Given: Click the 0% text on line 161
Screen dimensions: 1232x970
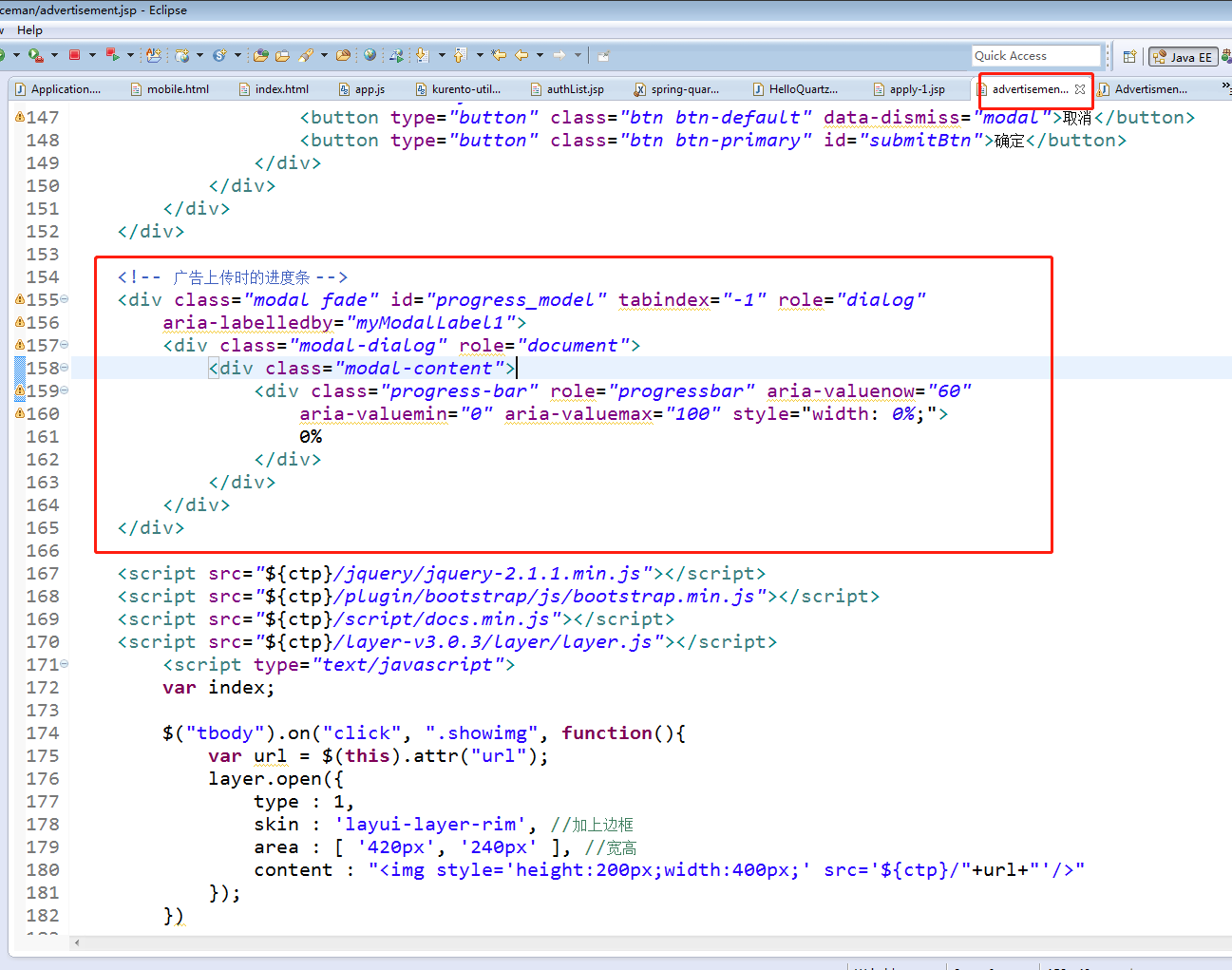Looking at the screenshot, I should (311, 437).
